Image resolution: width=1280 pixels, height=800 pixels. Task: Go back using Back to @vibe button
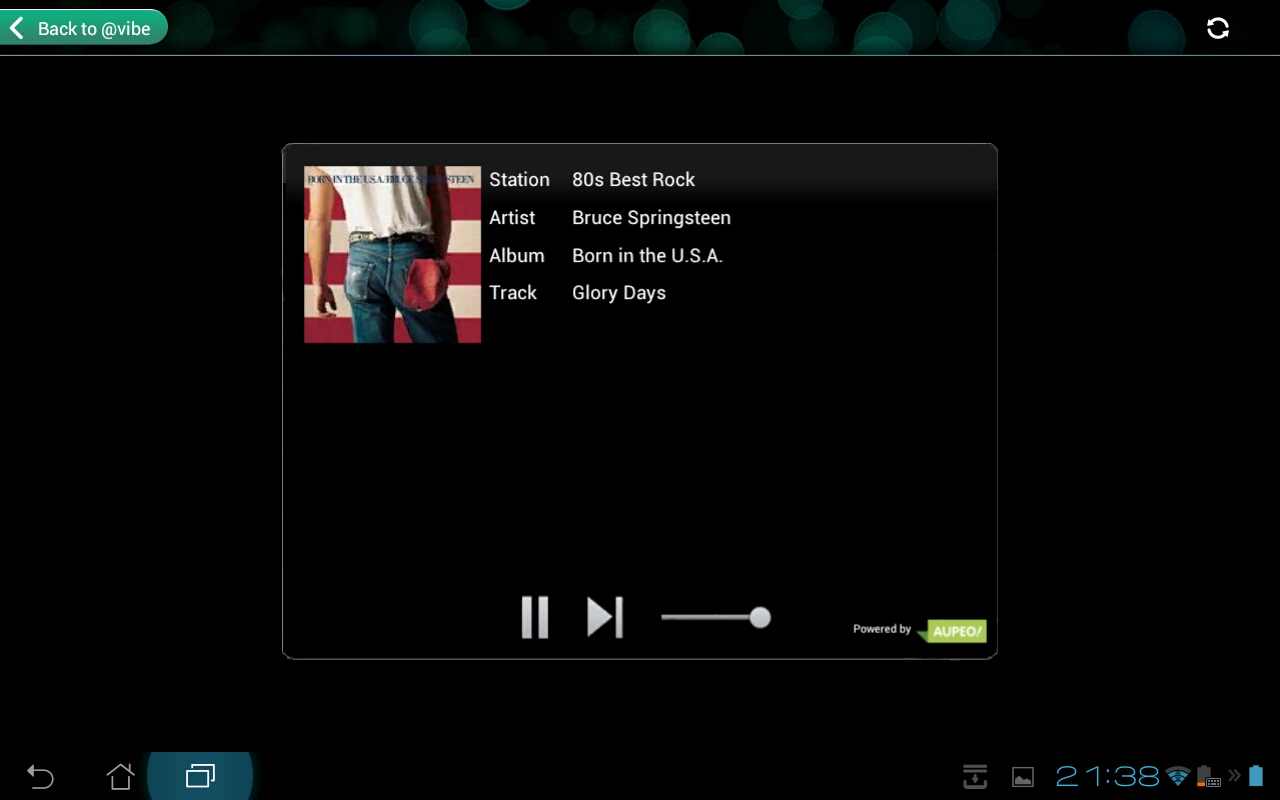coord(83,28)
